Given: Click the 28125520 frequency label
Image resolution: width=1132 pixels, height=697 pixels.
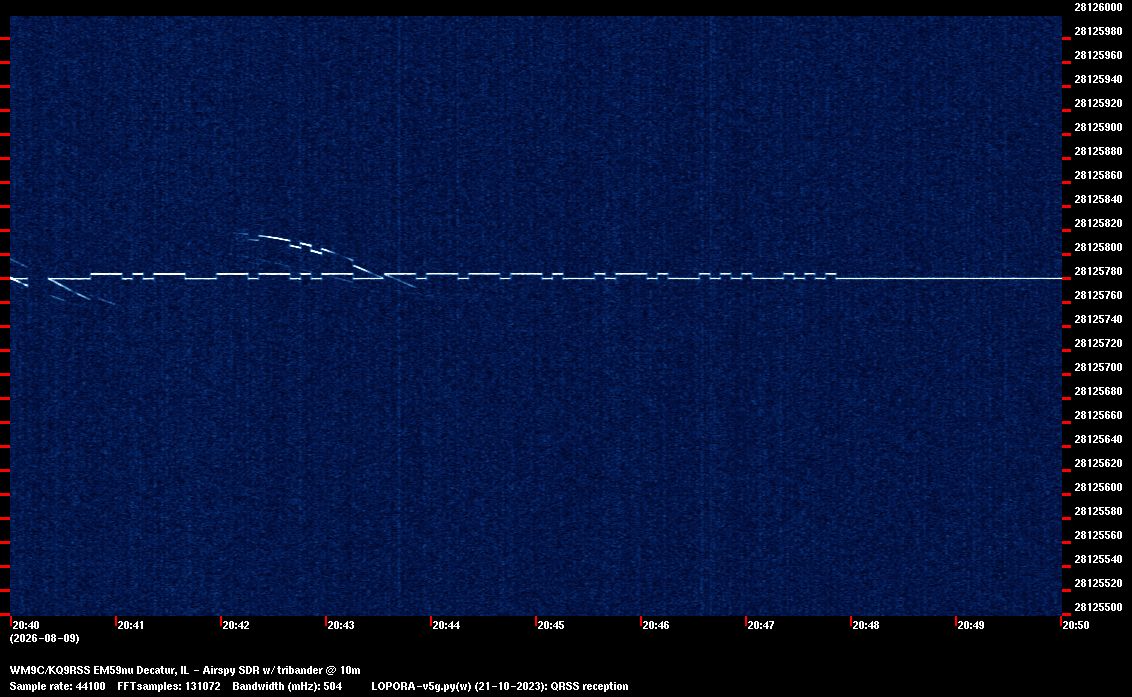Looking at the screenshot, I should tap(1098, 583).
